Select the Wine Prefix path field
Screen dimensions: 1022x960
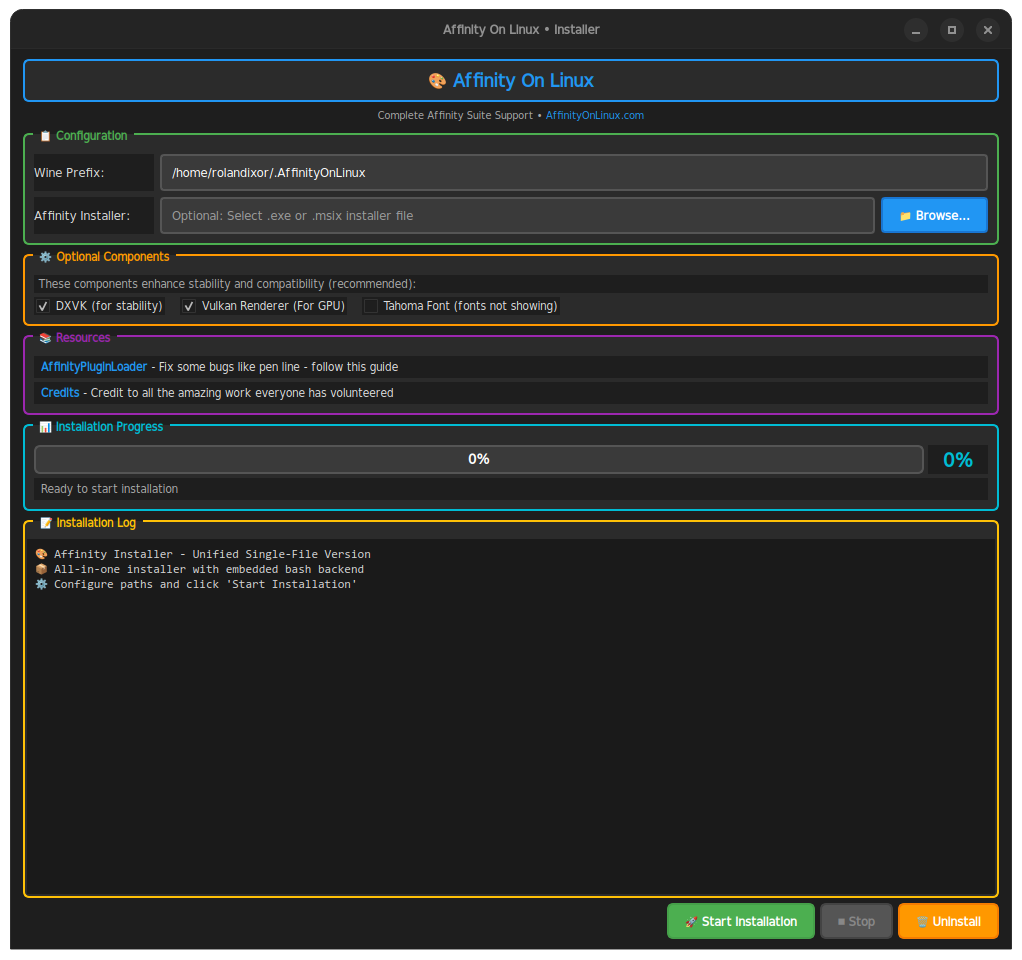pyautogui.click(x=573, y=172)
